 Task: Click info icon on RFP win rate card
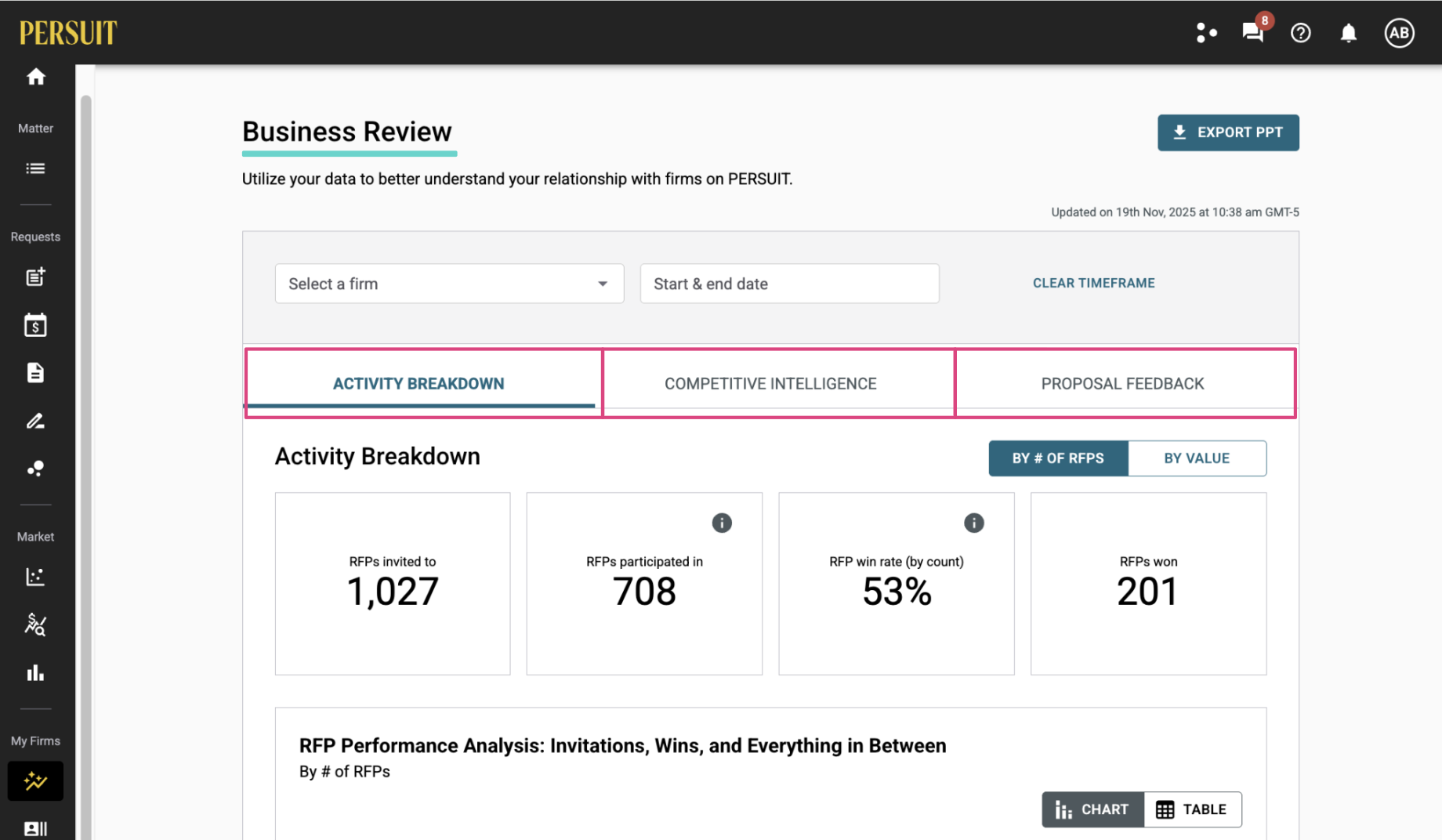click(973, 523)
